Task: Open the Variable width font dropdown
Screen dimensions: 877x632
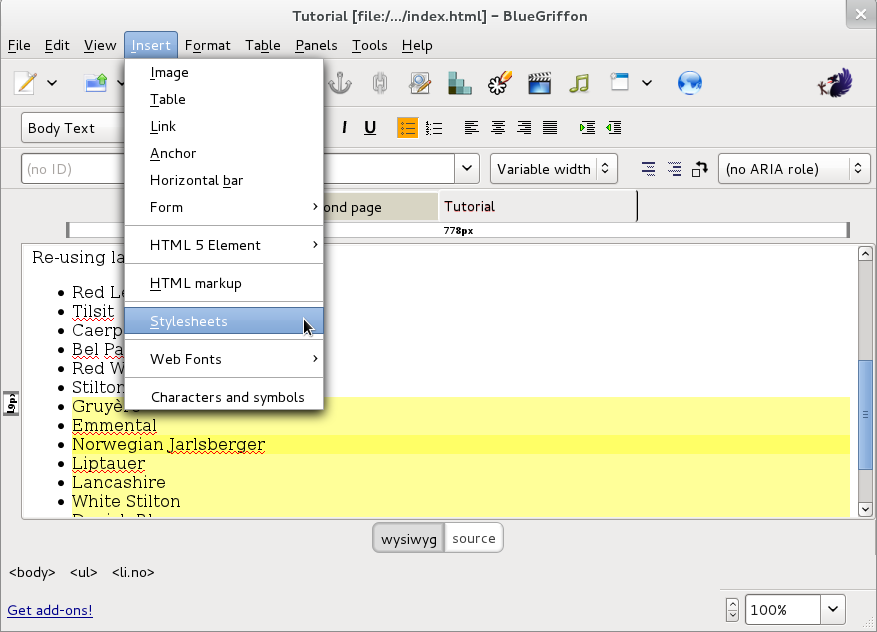Action: (x=553, y=169)
